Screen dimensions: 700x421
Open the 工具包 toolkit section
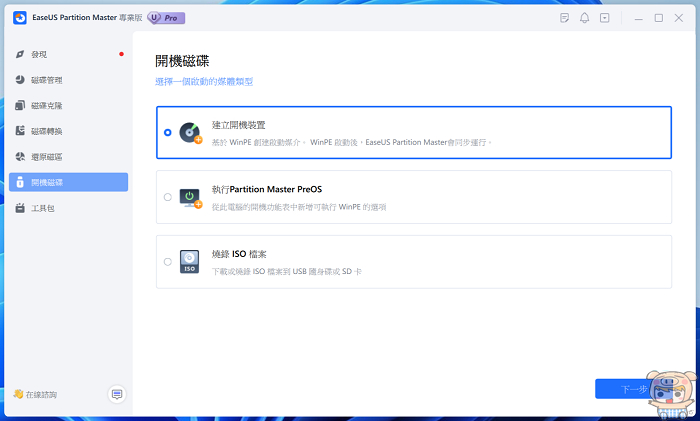click(42, 208)
